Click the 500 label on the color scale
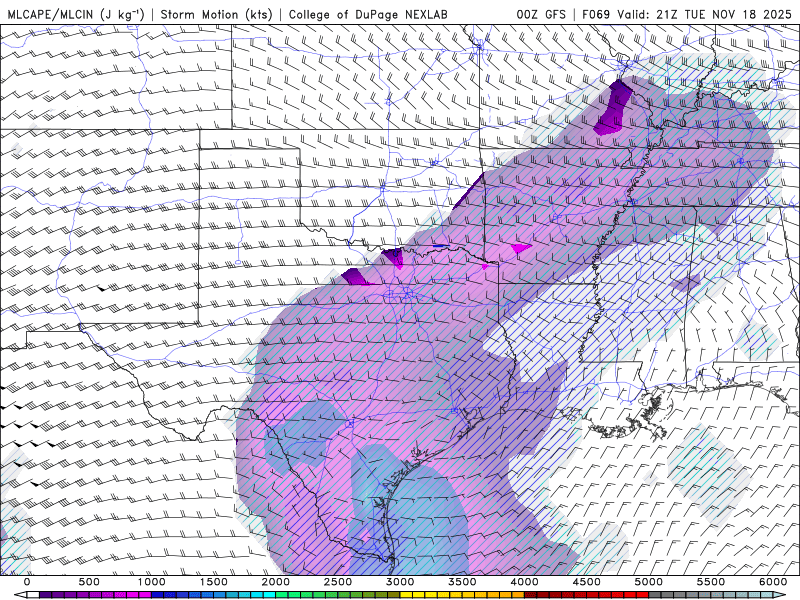 tap(89, 582)
